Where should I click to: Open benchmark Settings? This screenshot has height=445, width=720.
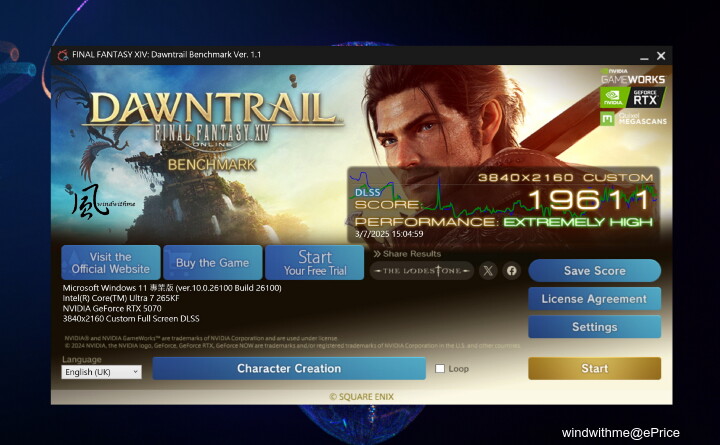[595, 327]
